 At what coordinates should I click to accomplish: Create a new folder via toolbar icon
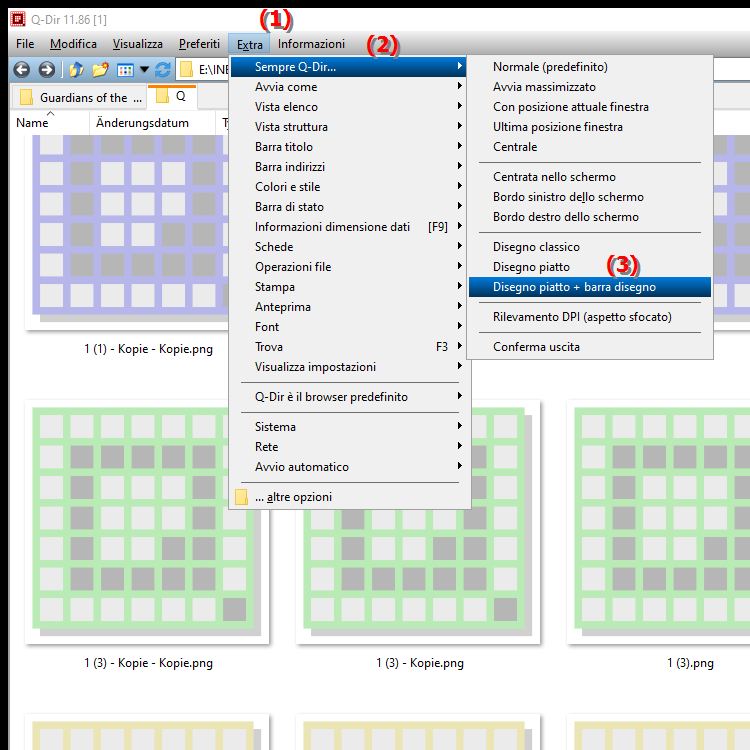[100, 69]
